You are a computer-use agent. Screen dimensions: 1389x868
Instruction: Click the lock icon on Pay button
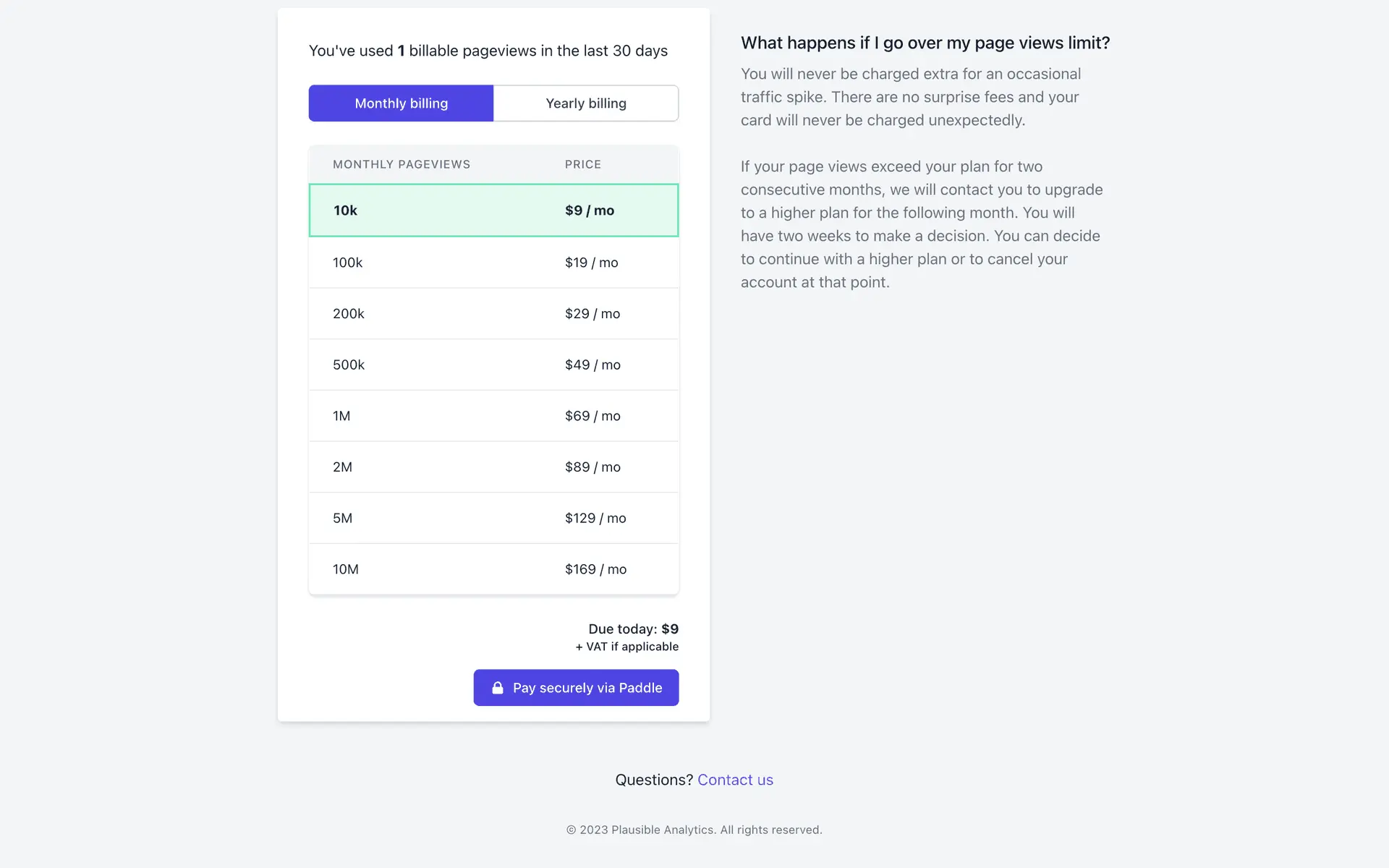(498, 688)
